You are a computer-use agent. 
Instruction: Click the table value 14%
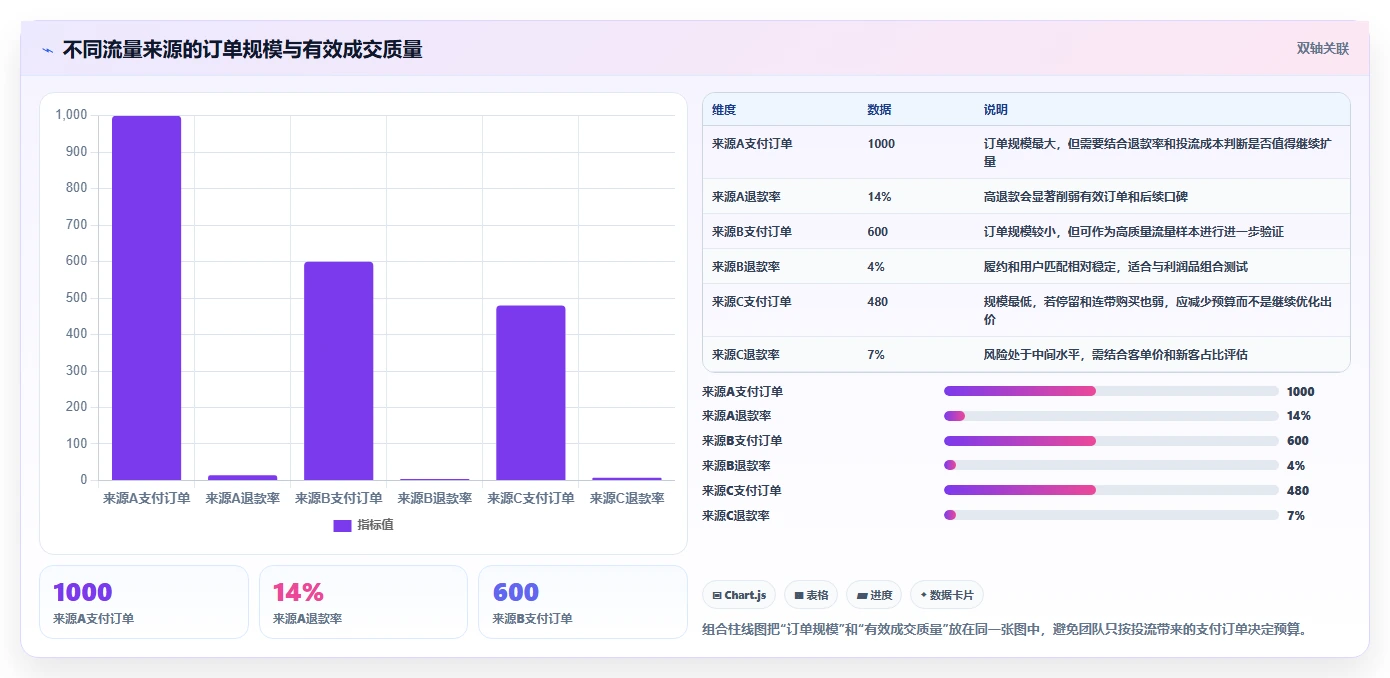[x=880, y=197]
